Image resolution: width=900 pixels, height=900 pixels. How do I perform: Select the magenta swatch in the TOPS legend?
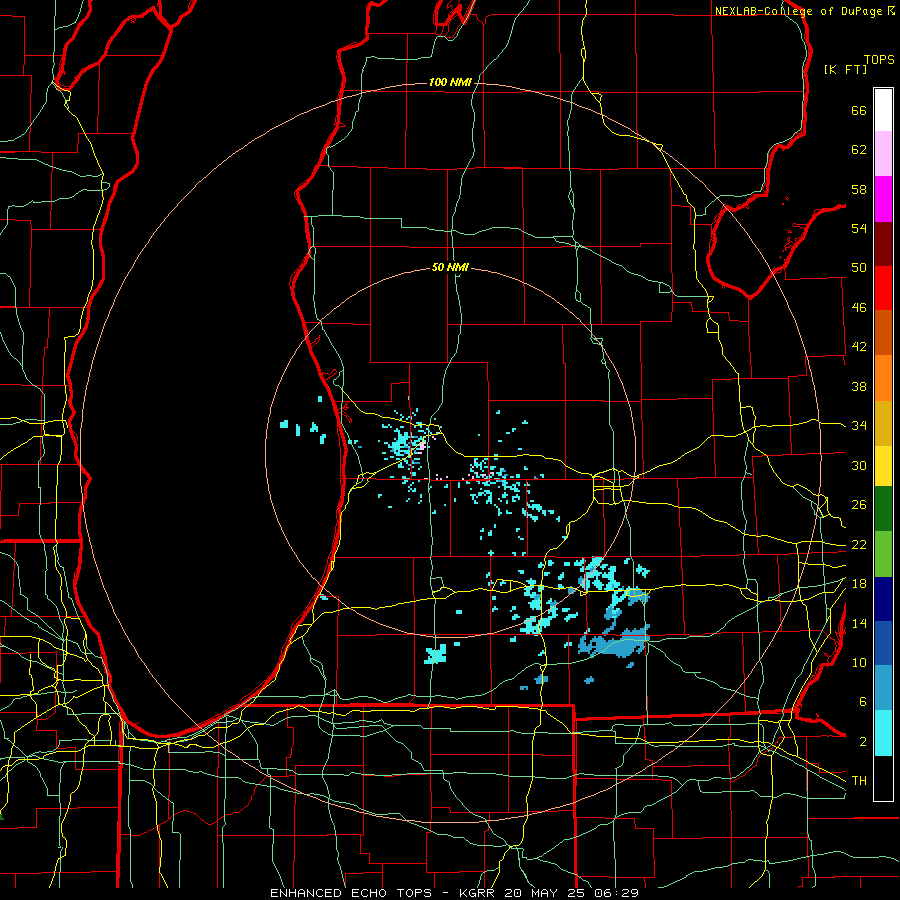coord(883,199)
